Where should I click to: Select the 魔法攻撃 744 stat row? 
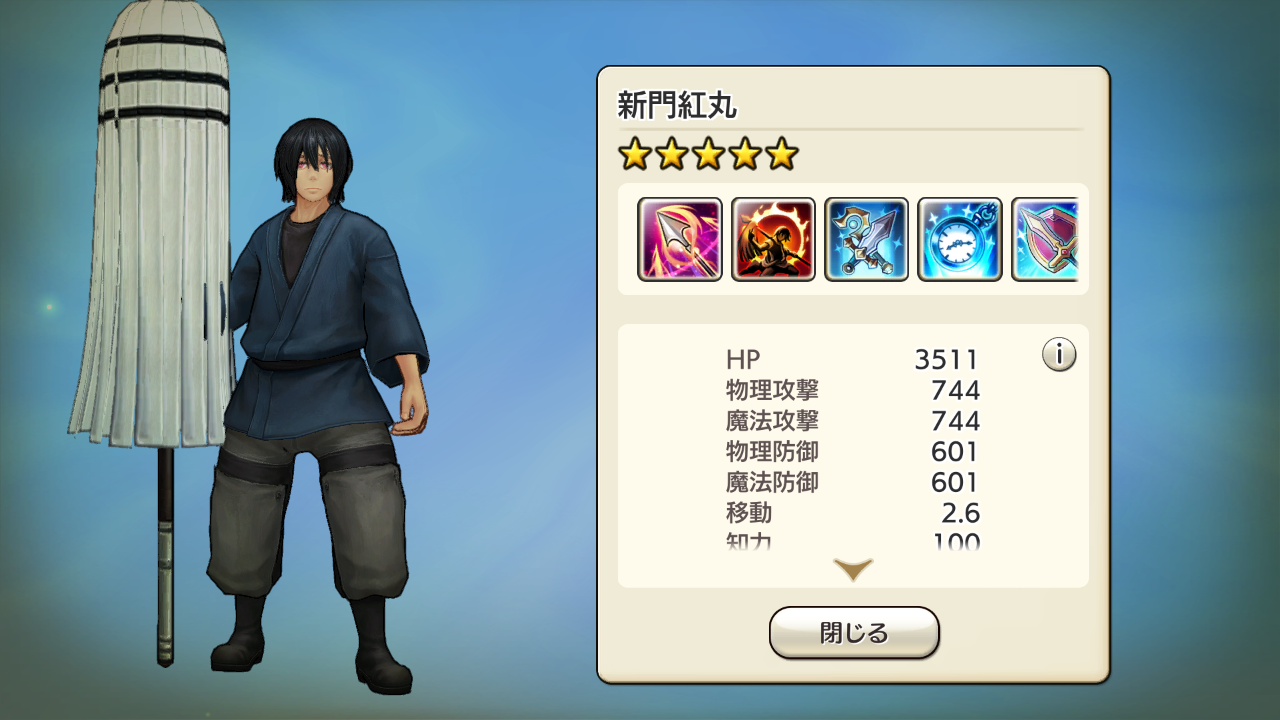853,421
